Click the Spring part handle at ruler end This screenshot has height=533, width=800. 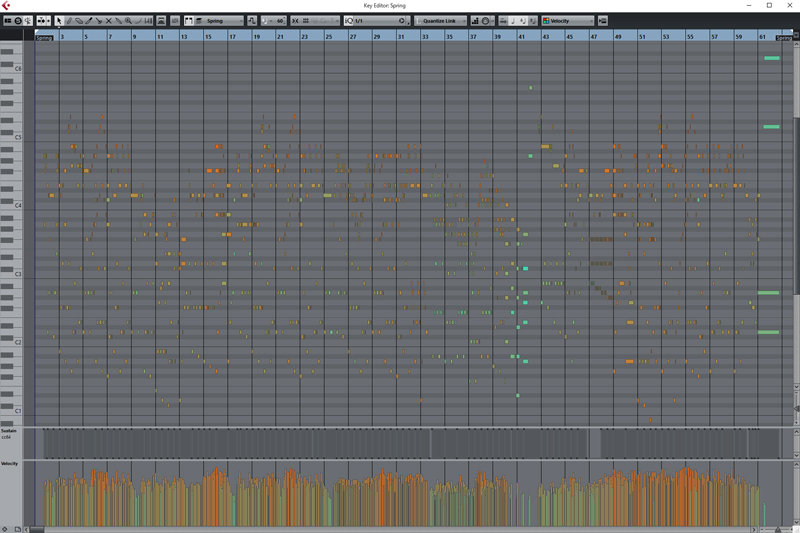click(784, 38)
